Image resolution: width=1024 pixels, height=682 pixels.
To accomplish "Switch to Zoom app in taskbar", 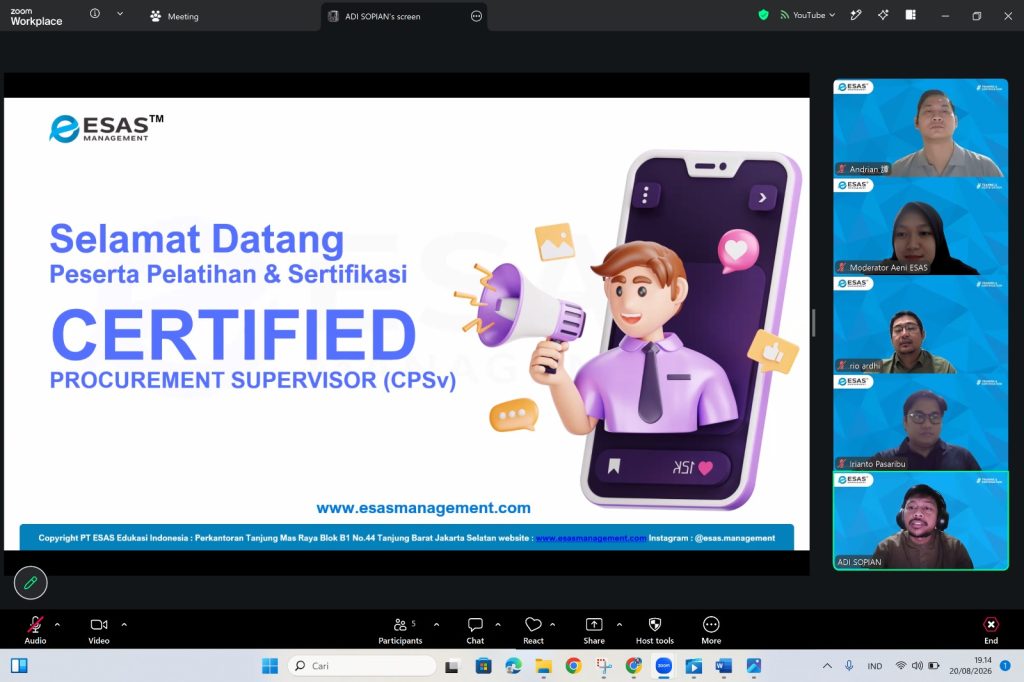I will click(x=664, y=666).
